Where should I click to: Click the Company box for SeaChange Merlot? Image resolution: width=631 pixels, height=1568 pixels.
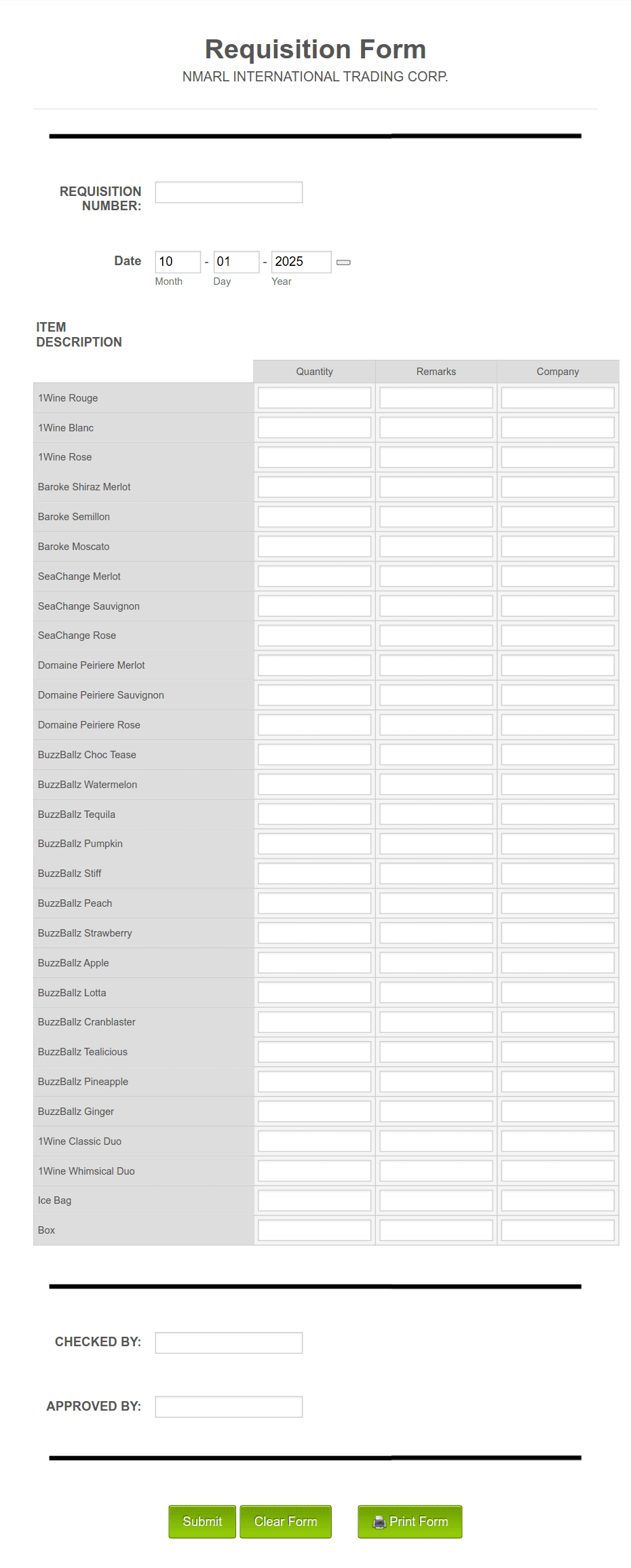[557, 575]
